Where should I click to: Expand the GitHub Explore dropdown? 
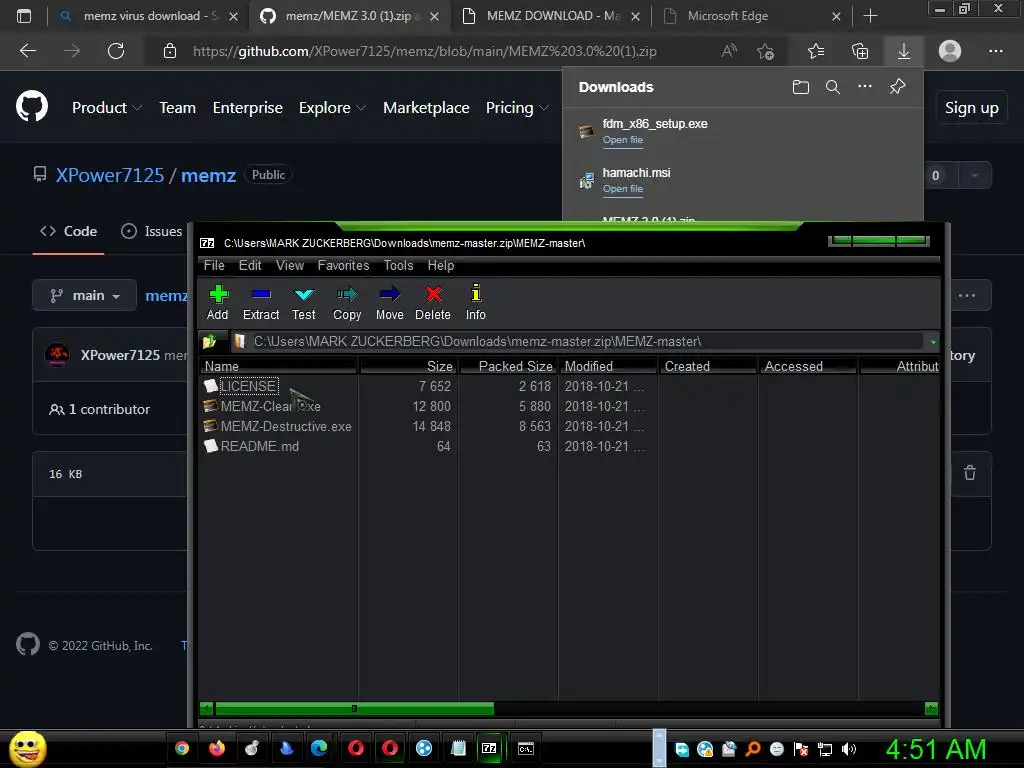click(x=332, y=108)
